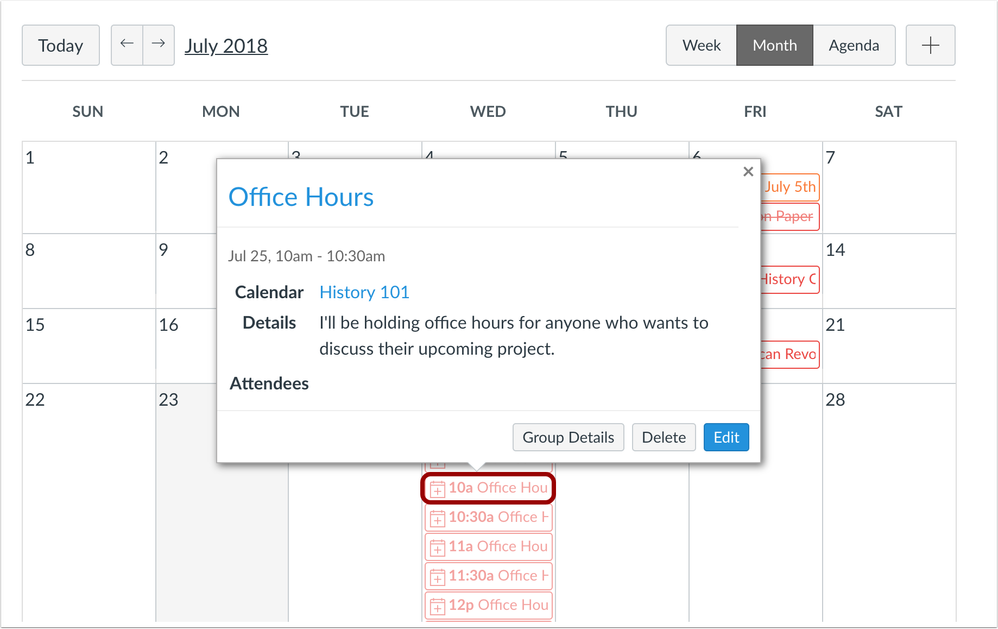Image resolution: width=998 pixels, height=629 pixels.
Task: Navigate to previous month with back arrow
Action: tap(126, 44)
